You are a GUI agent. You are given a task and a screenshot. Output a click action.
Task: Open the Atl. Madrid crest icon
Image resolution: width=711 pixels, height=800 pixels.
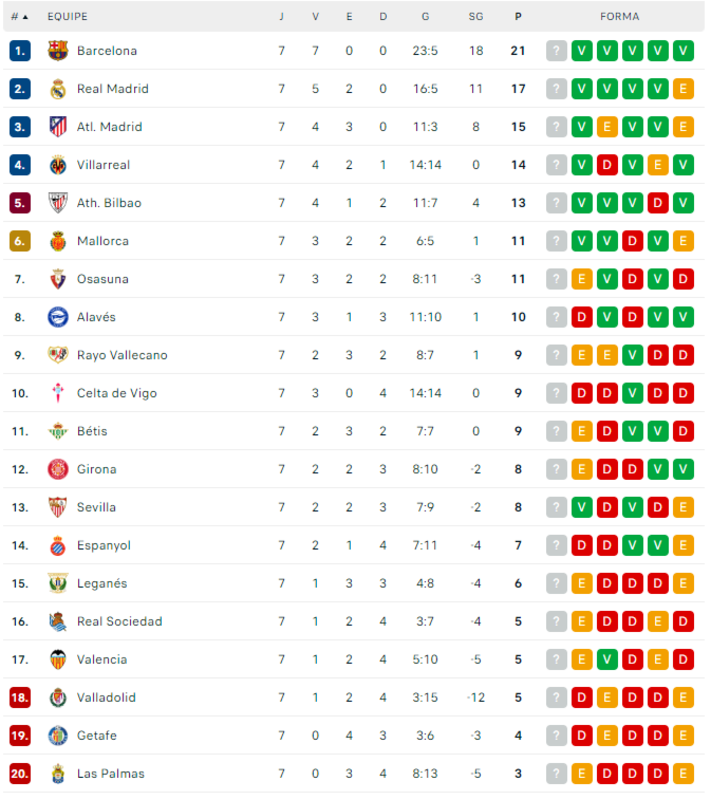pos(58,127)
